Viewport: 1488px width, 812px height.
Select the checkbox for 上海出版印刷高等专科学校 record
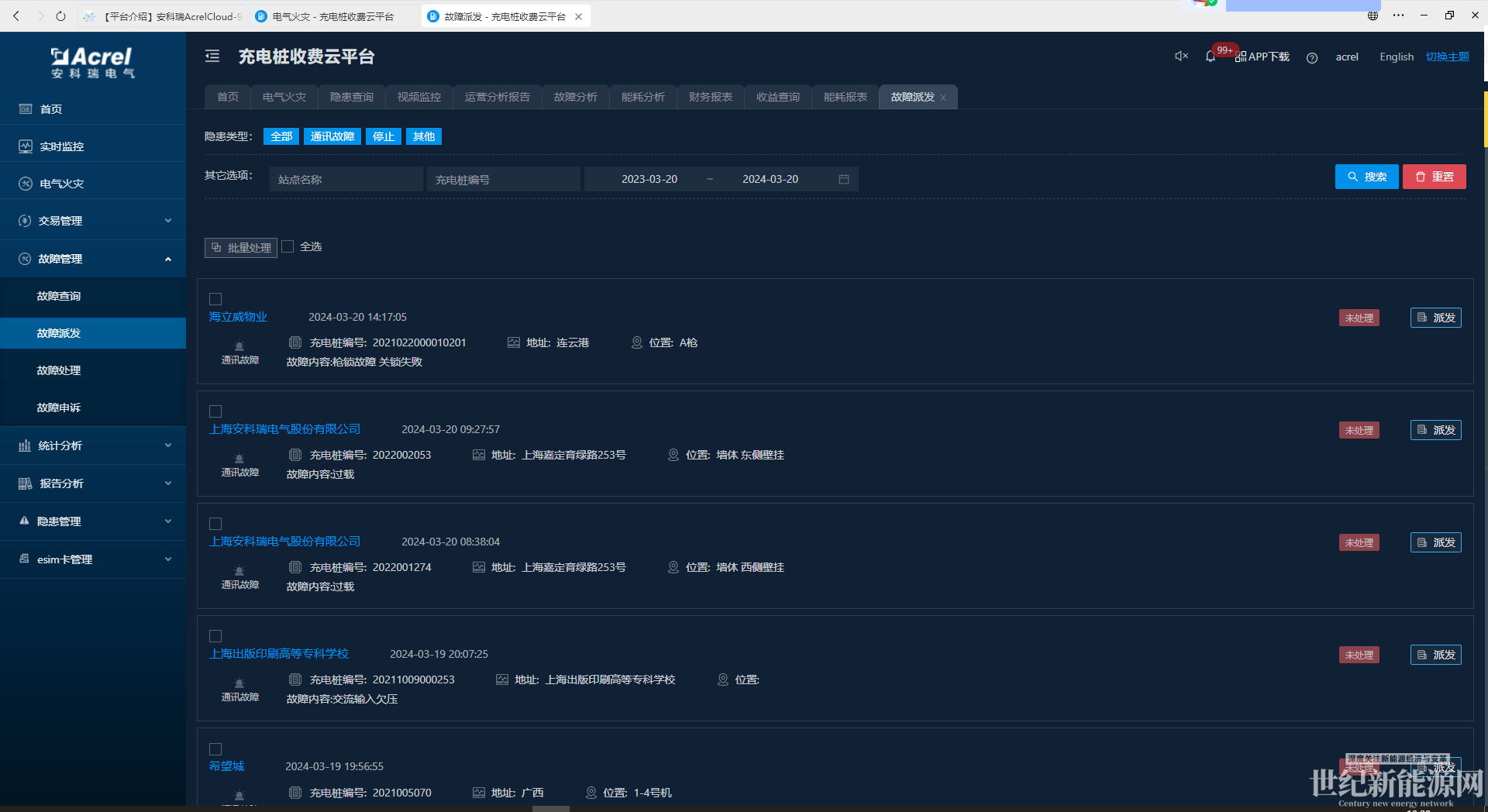(x=215, y=636)
